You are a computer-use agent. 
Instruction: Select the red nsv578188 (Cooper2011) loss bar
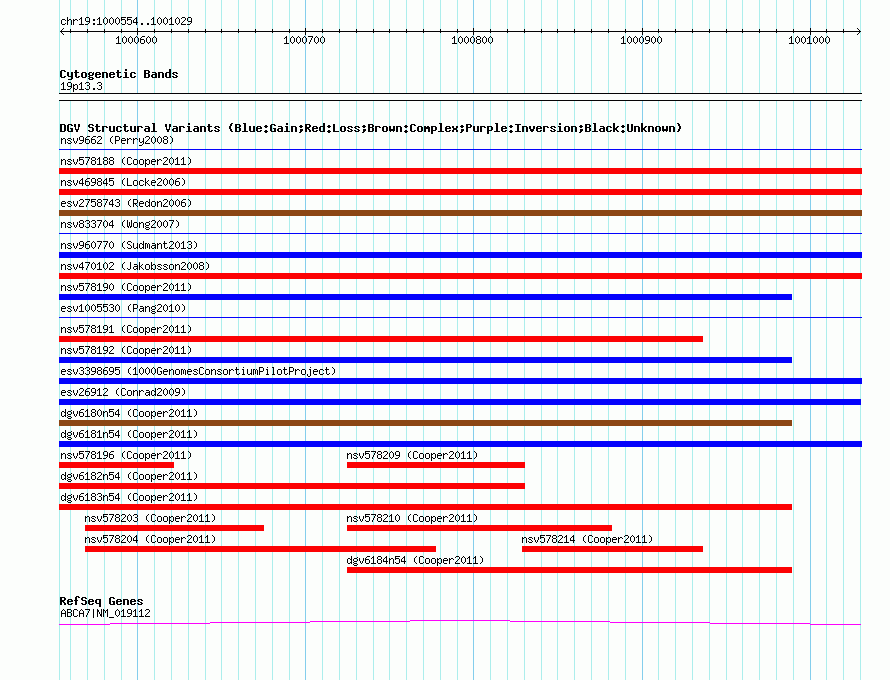coord(460,171)
